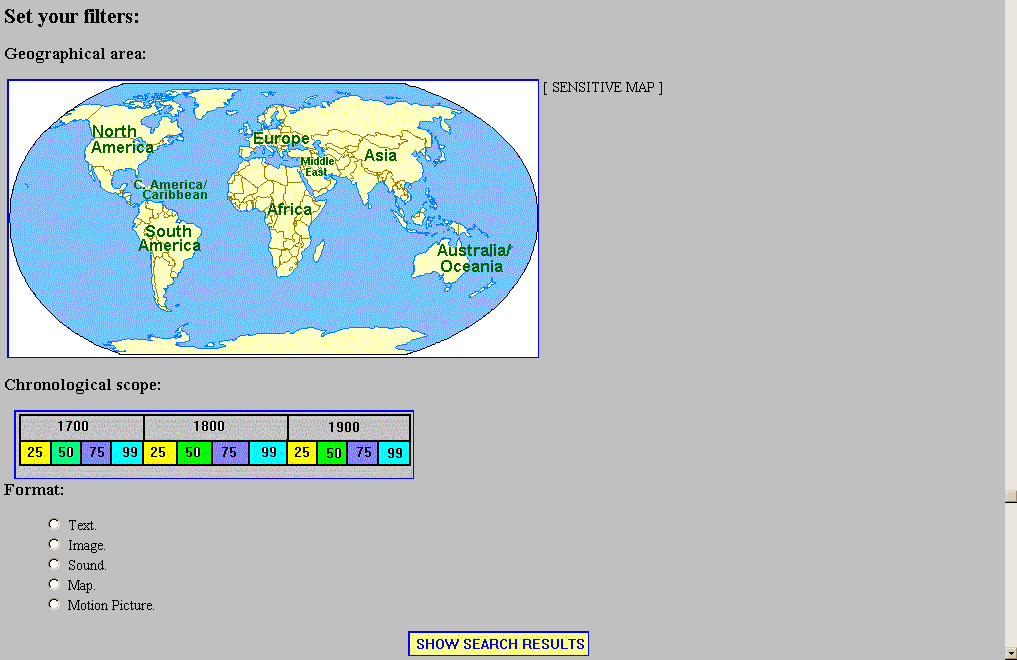This screenshot has width=1017, height=660.
Task: Choose the Image format option
Action: tap(54, 544)
